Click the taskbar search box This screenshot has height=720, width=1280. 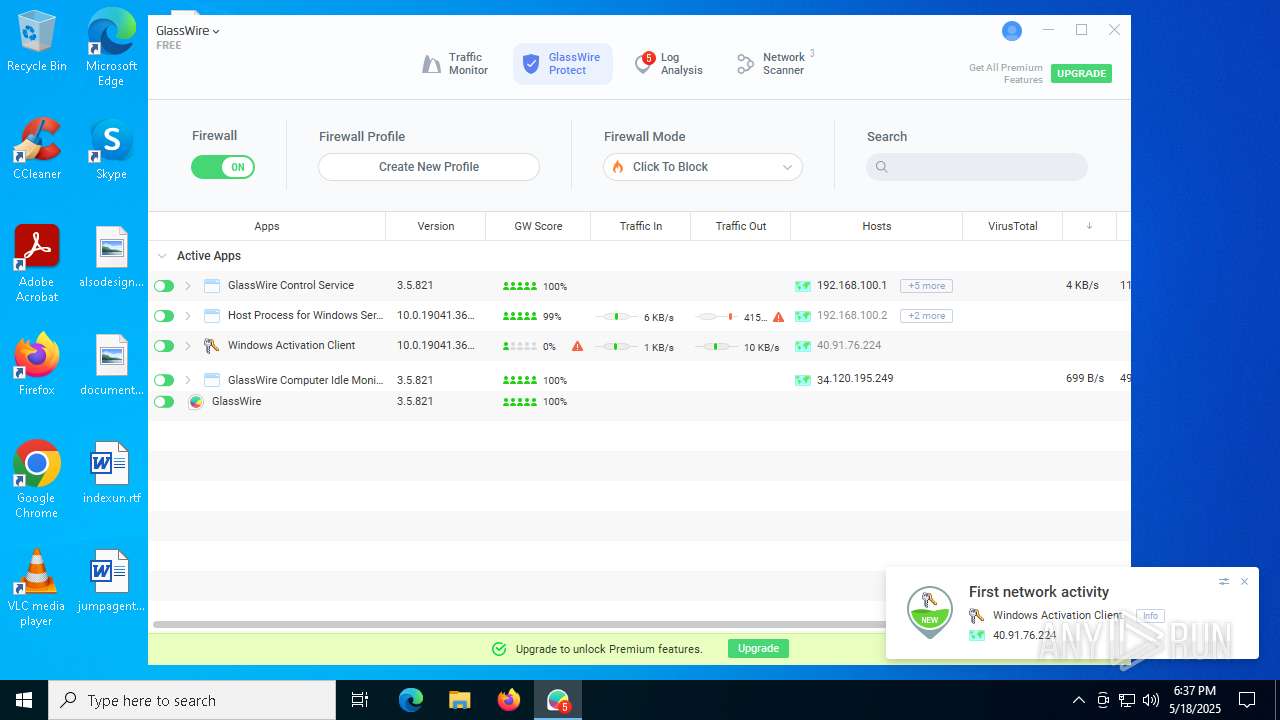point(192,700)
